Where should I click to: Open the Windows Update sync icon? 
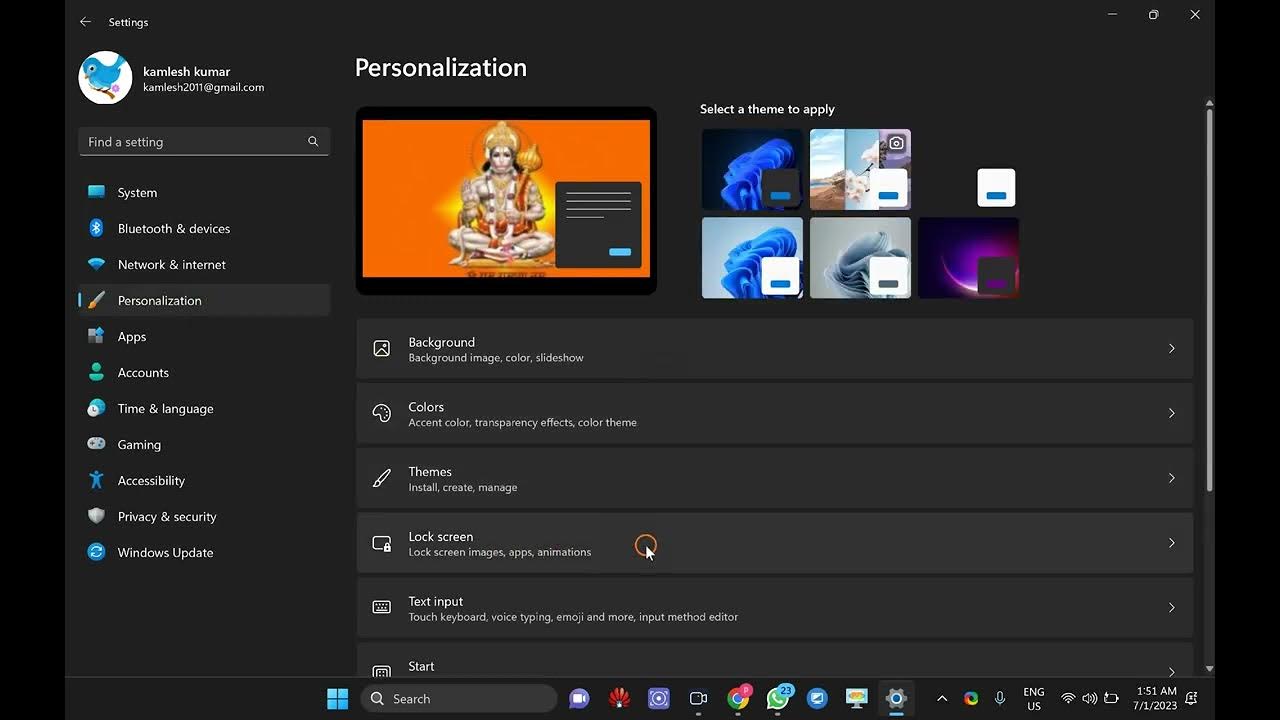(x=96, y=552)
